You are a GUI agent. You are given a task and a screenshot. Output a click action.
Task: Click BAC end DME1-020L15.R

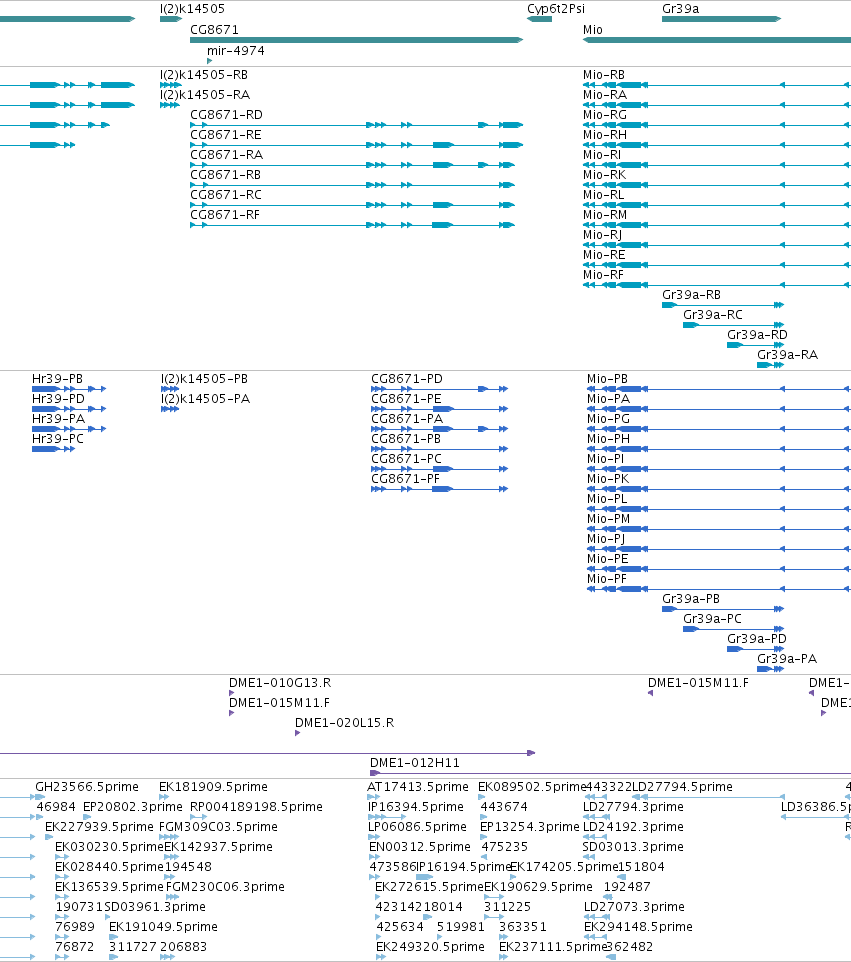click(344, 723)
